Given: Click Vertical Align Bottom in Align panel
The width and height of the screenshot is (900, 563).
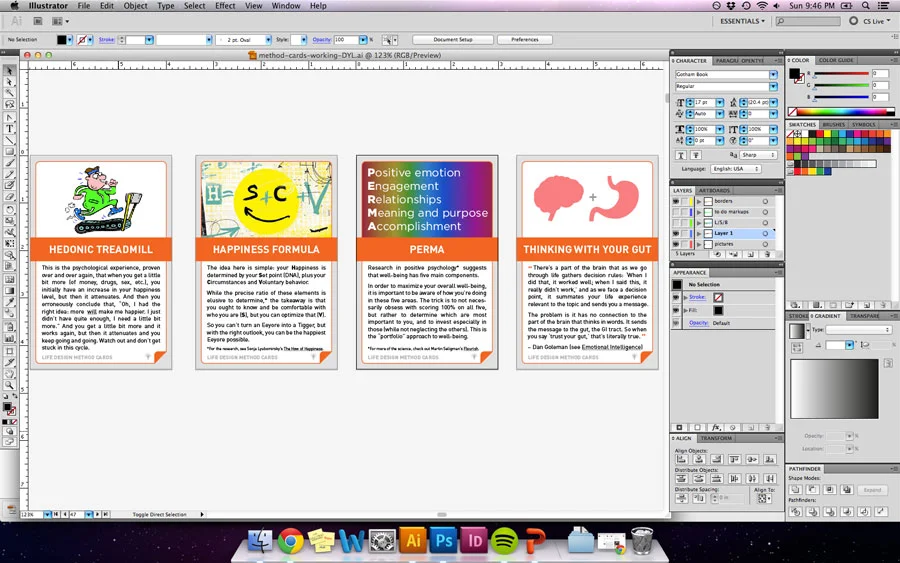Looking at the screenshot, I should pos(770,459).
